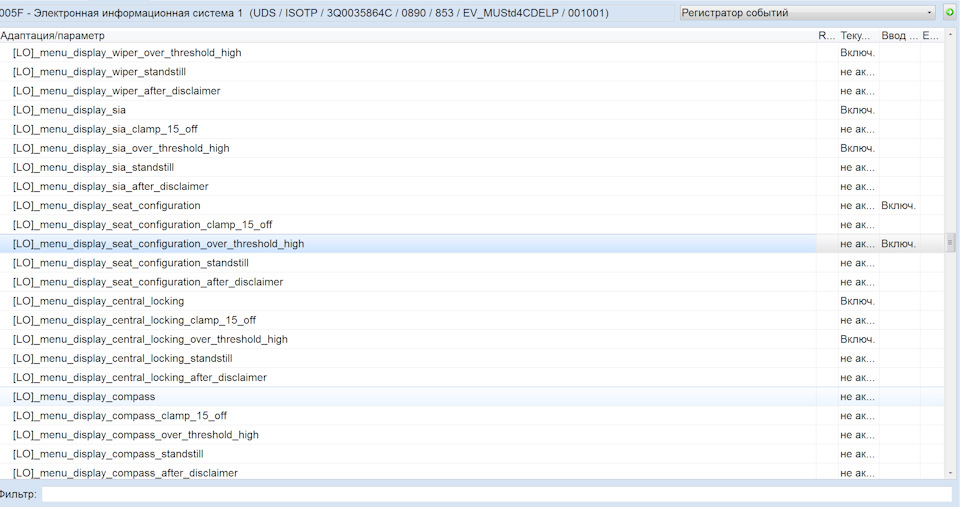Click the green refresh icon at top right
The image size is (960, 507).
(950, 12)
